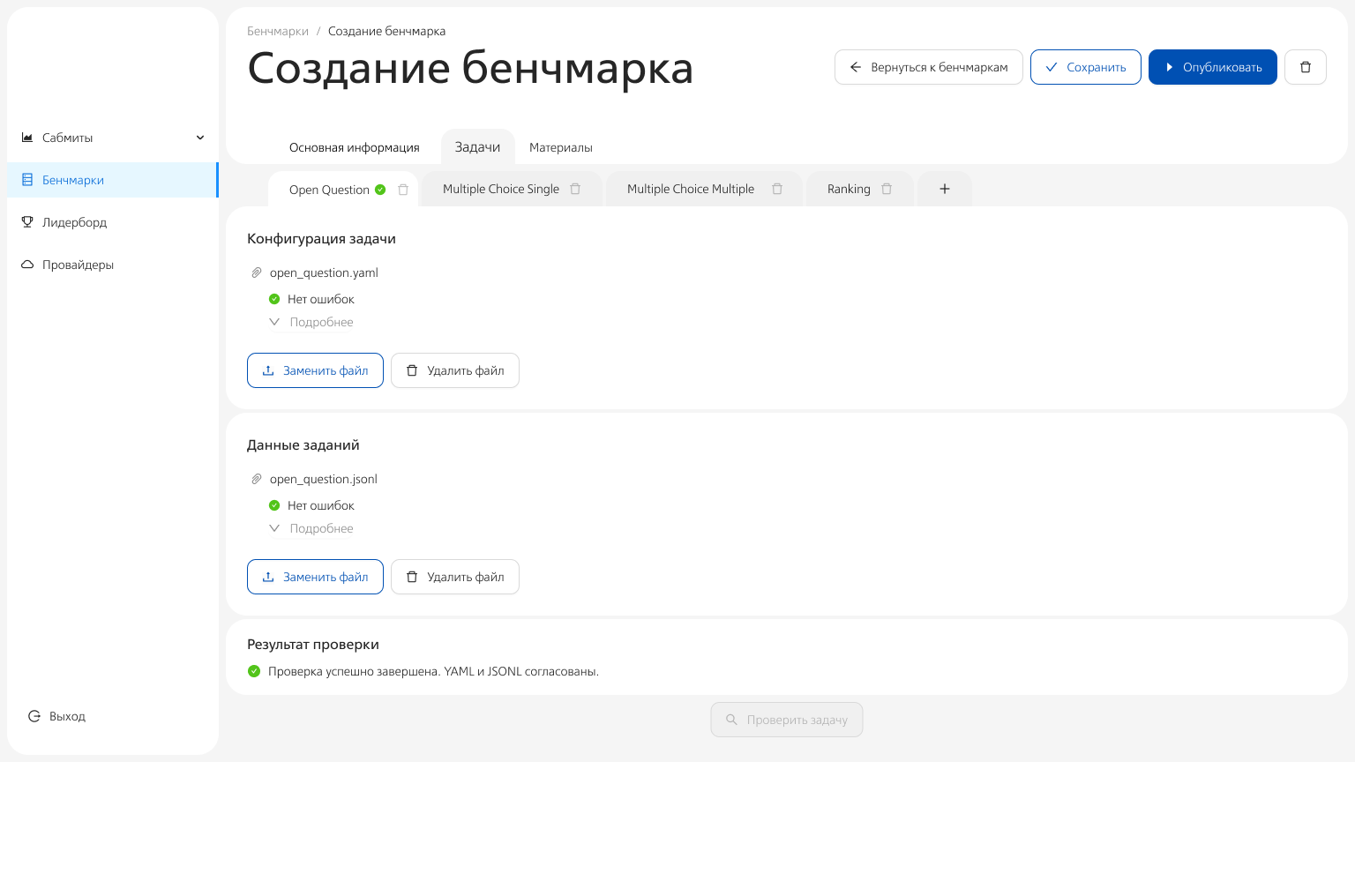Add a new task with the plus tab
The width and height of the screenshot is (1355, 896).
click(945, 189)
